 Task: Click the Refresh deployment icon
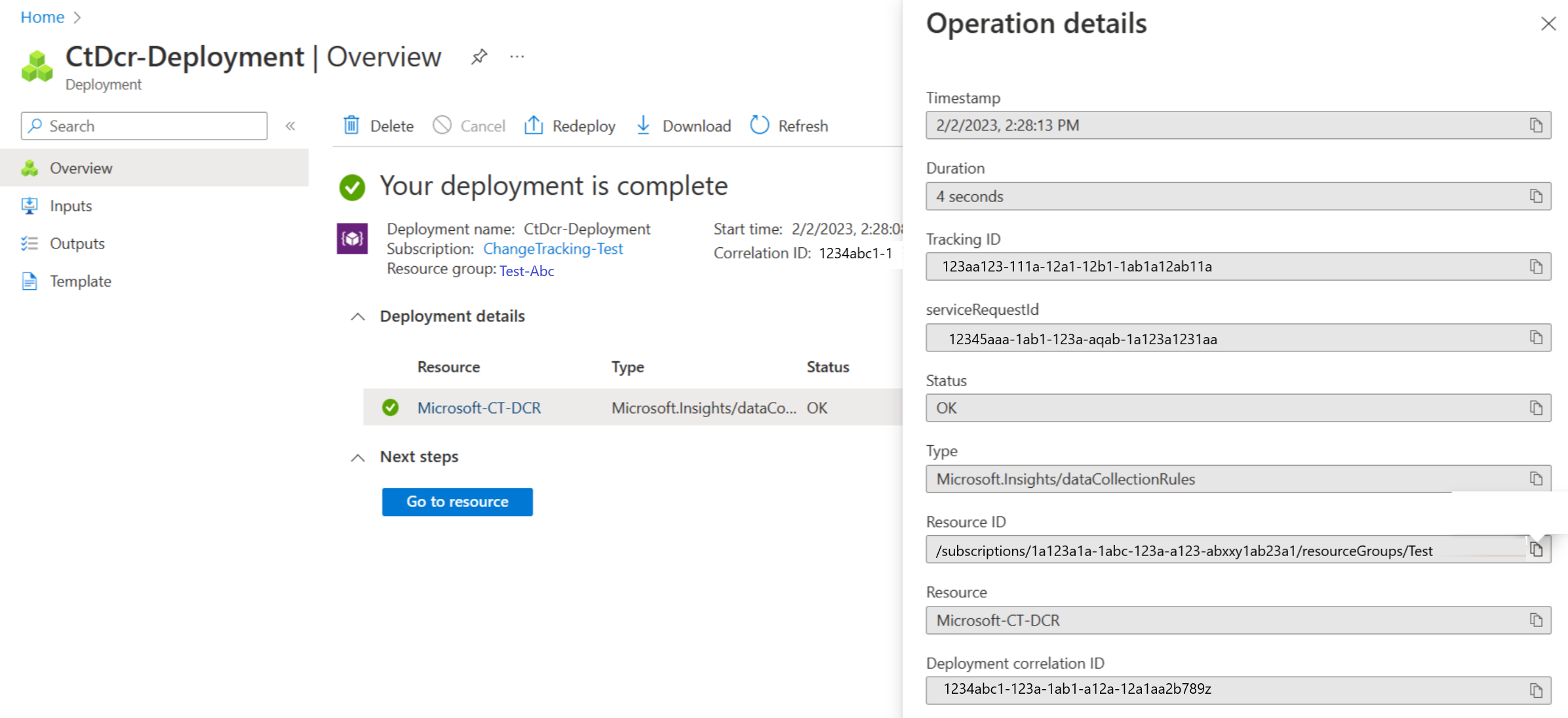point(760,125)
